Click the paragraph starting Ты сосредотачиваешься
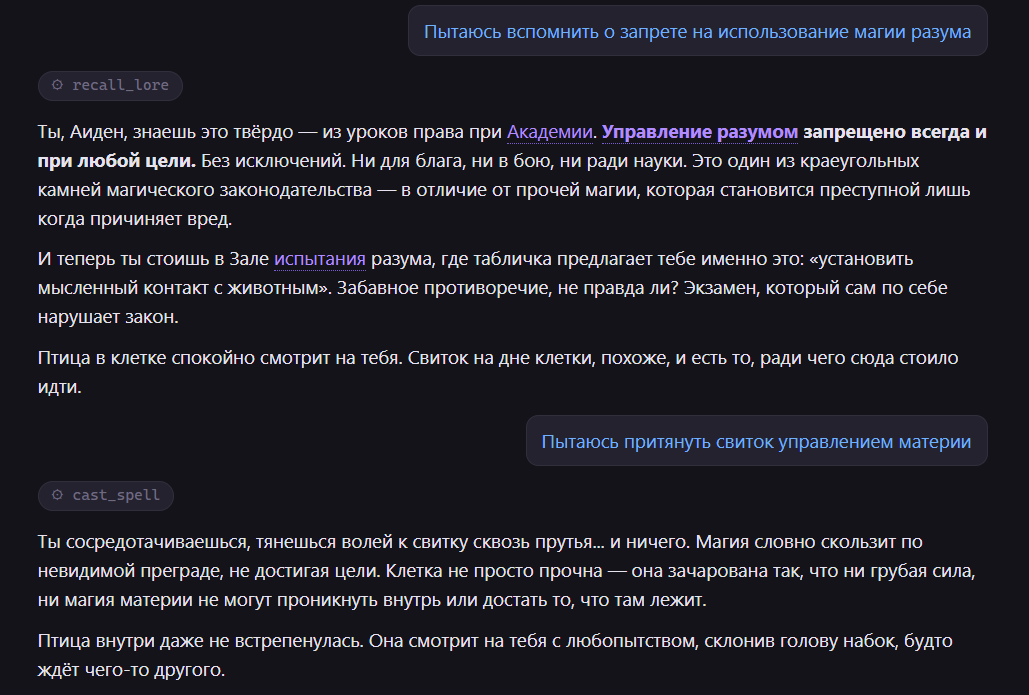1029x695 pixels. click(507, 570)
